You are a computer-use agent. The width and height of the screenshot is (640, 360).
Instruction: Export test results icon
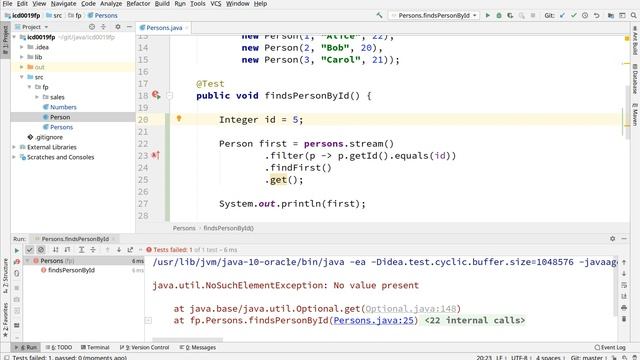[130, 249]
